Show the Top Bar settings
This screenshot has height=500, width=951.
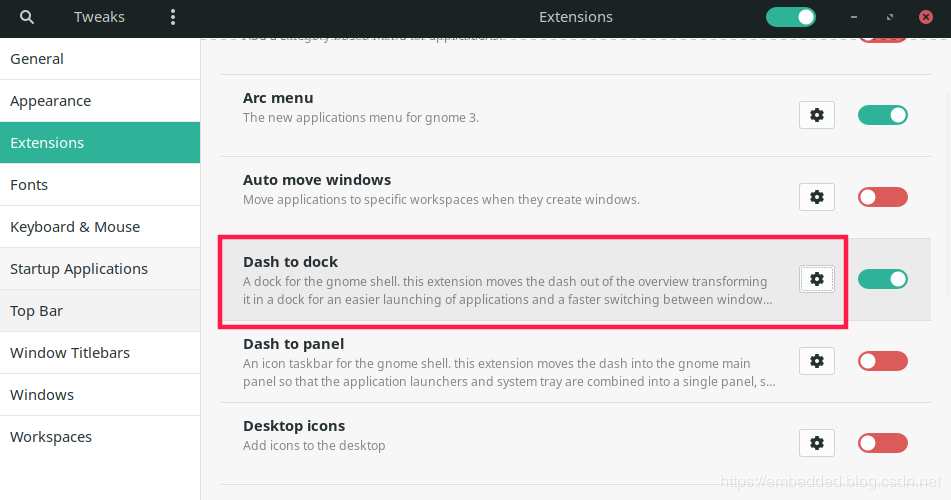[100, 311]
